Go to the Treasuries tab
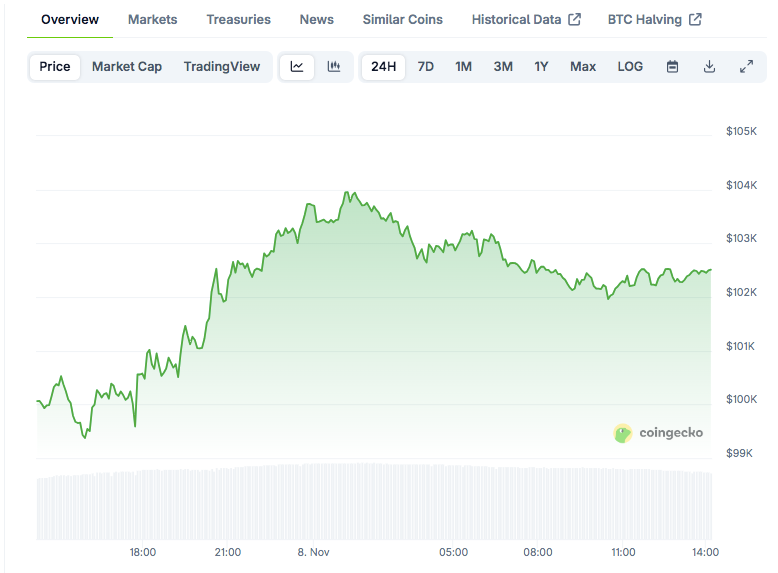Image resolution: width=778 pixels, height=573 pixels. [x=238, y=20]
